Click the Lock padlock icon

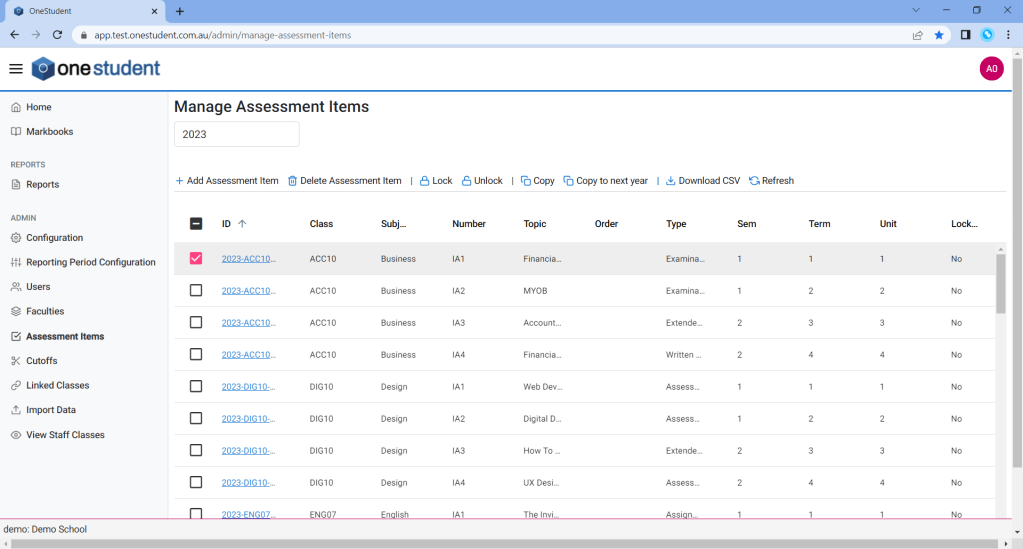coord(424,181)
